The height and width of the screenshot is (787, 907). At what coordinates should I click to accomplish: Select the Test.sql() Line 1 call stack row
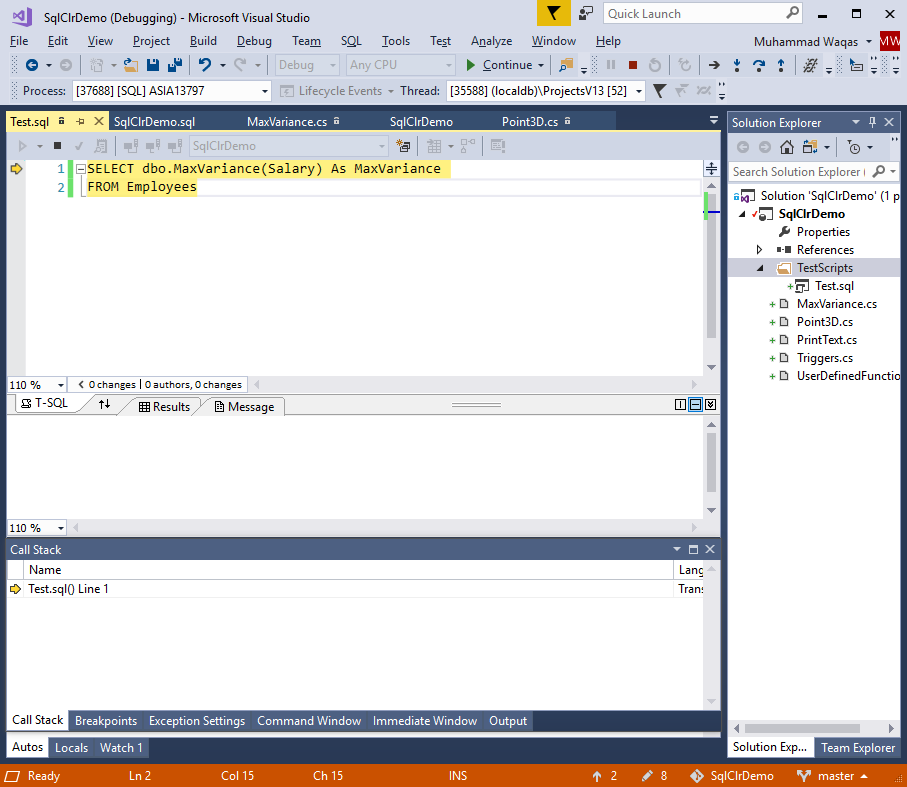(x=355, y=589)
